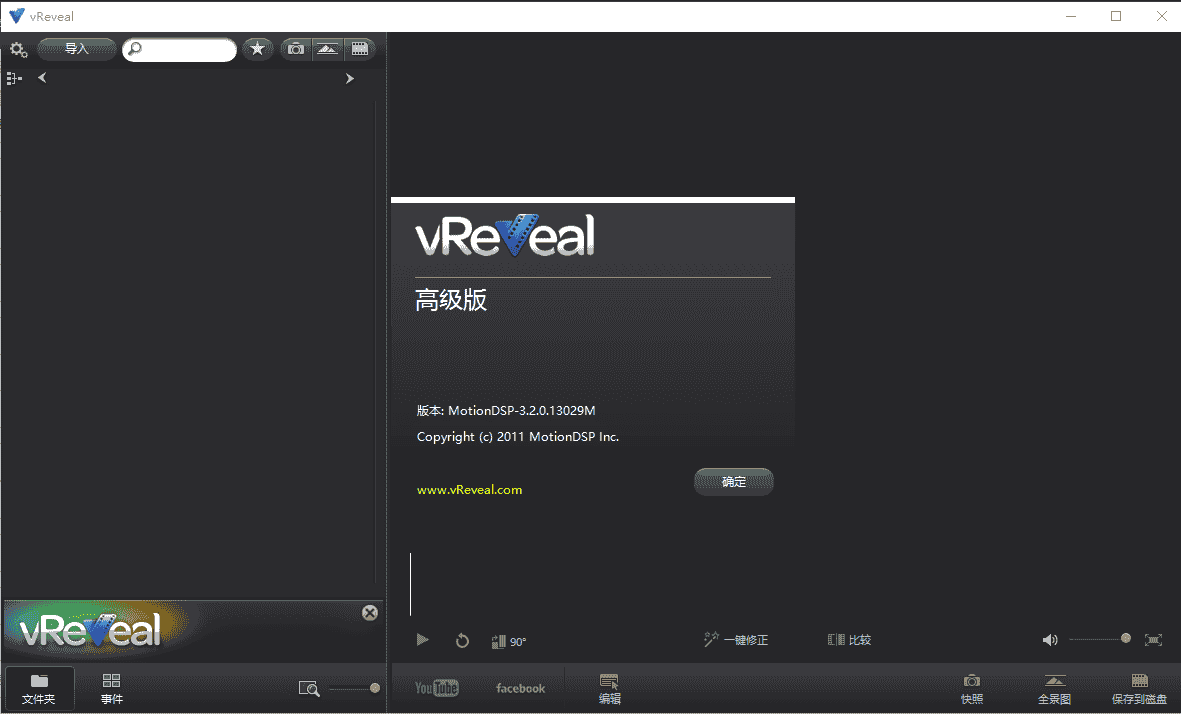Toggle the panorama images filter
Image resolution: width=1181 pixels, height=715 pixels.
coord(327,49)
